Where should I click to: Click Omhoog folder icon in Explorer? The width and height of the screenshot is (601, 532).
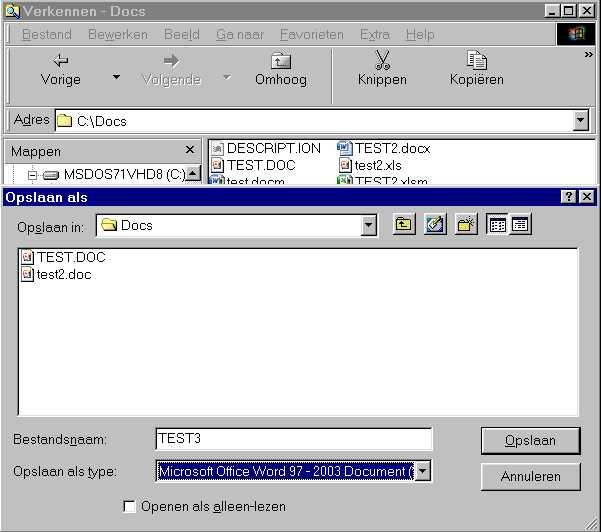281,61
